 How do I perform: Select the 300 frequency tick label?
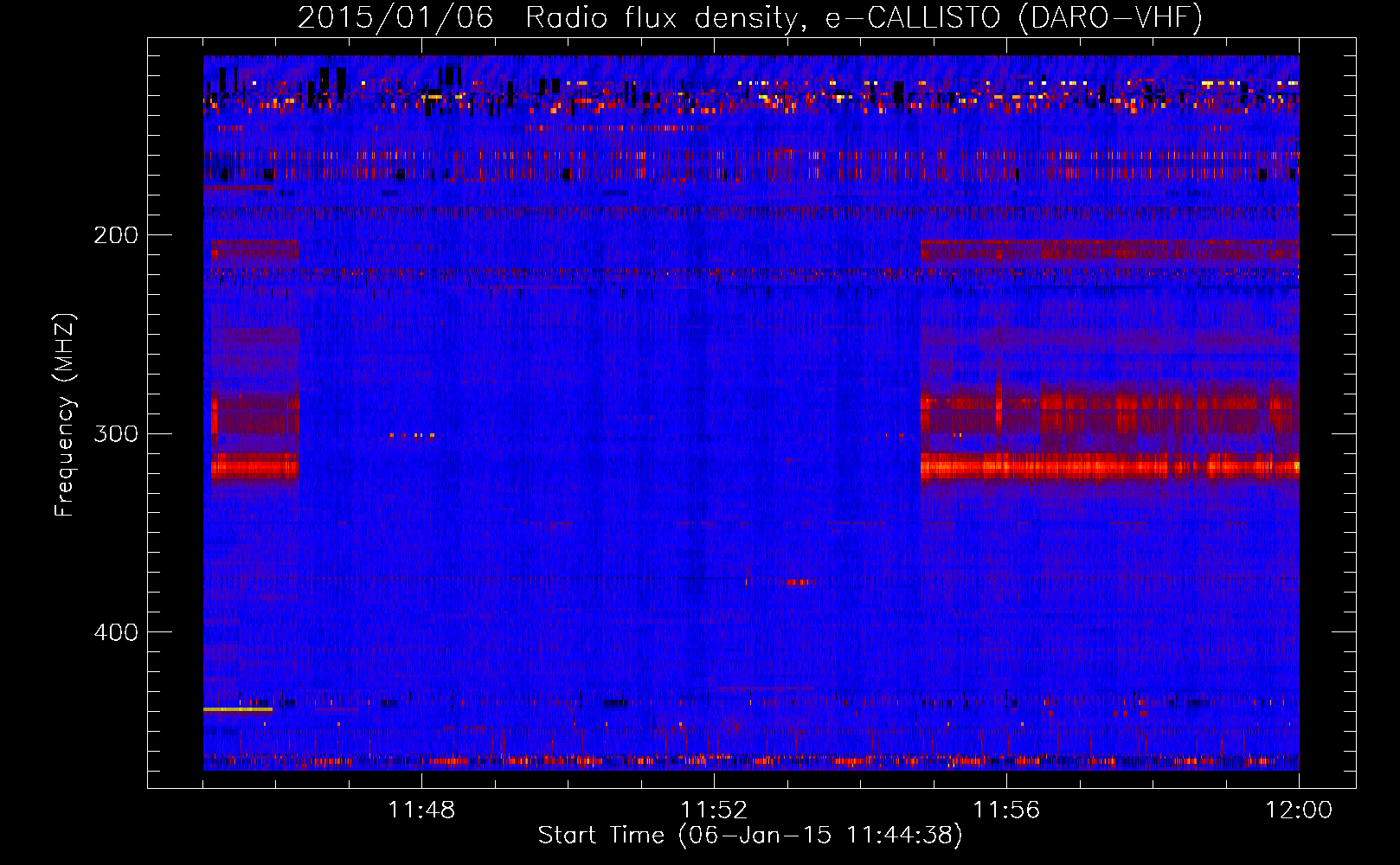tap(116, 433)
